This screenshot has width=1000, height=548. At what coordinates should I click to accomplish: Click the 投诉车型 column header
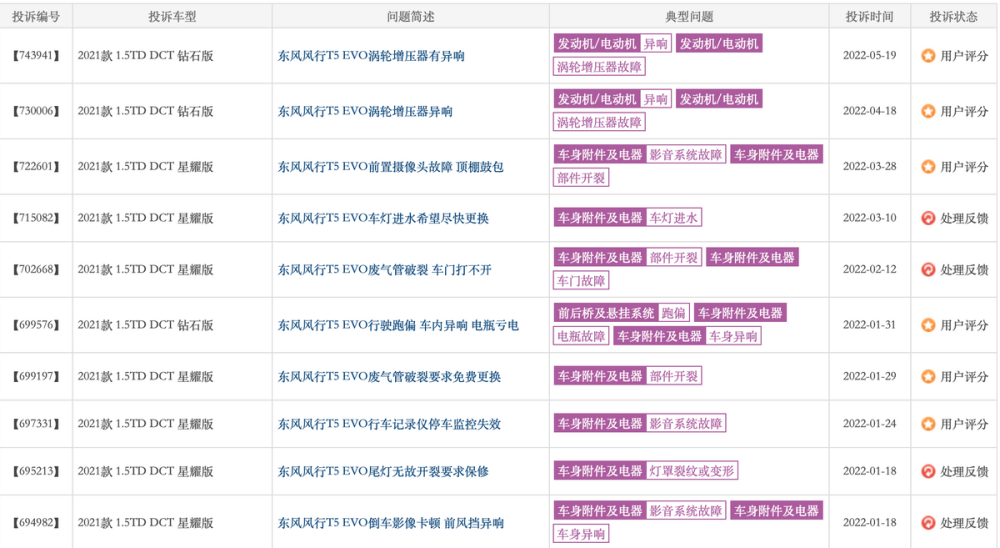(x=172, y=17)
